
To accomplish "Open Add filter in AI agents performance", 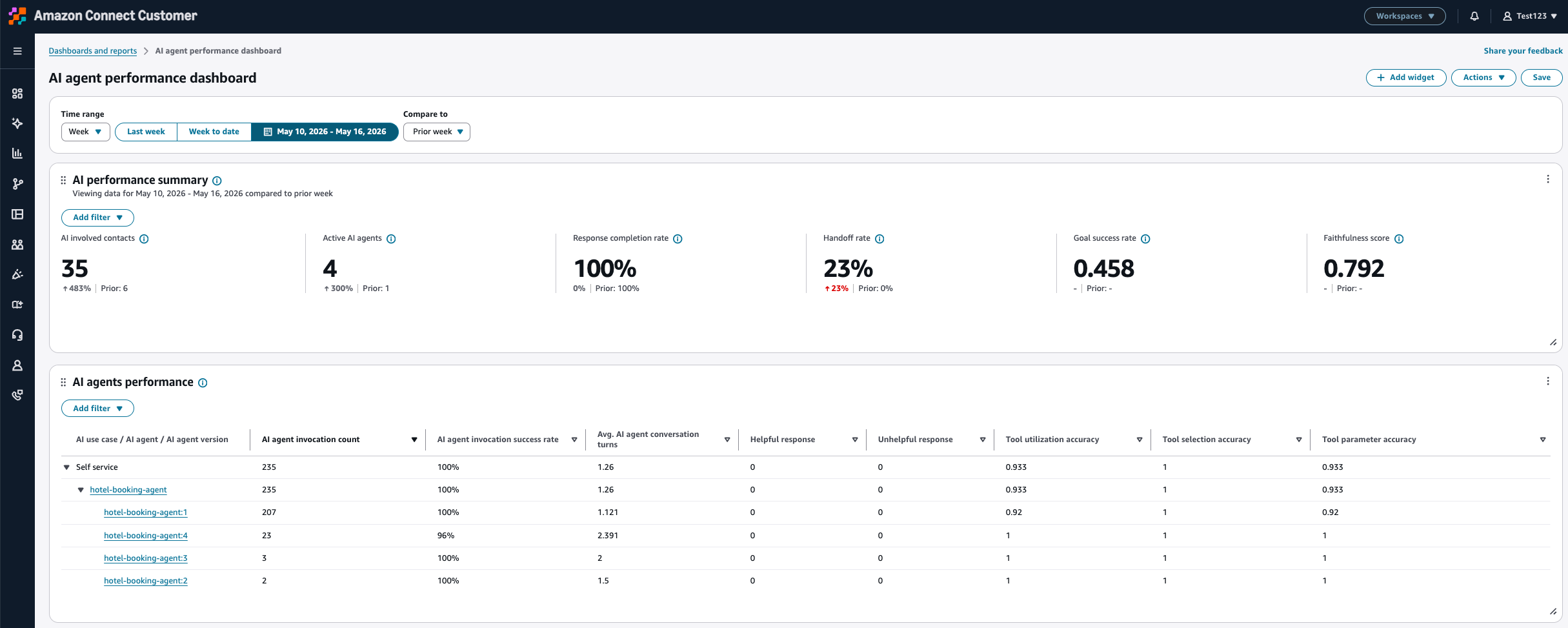I will tap(97, 409).
